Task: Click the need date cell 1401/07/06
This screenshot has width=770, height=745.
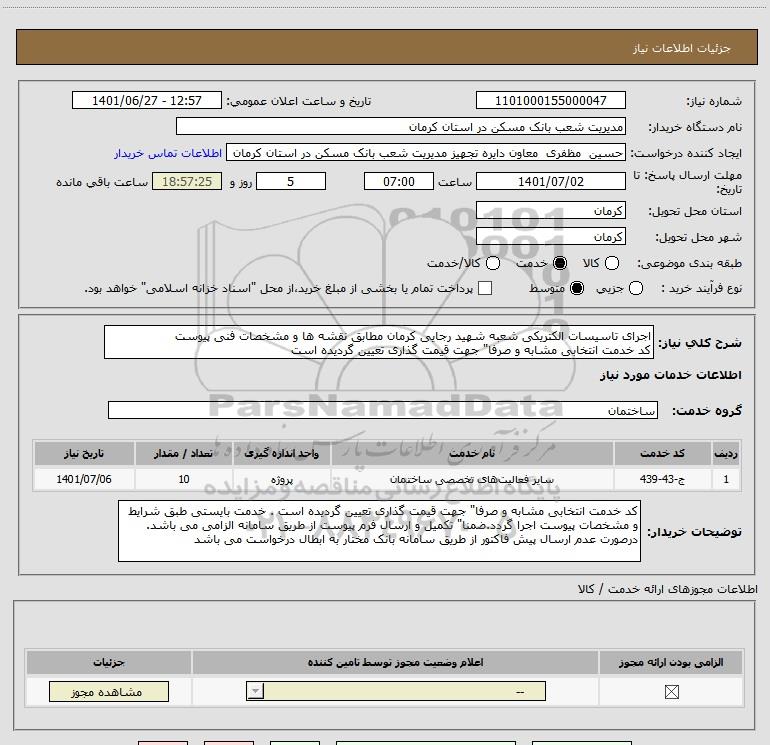Action: coord(84,479)
